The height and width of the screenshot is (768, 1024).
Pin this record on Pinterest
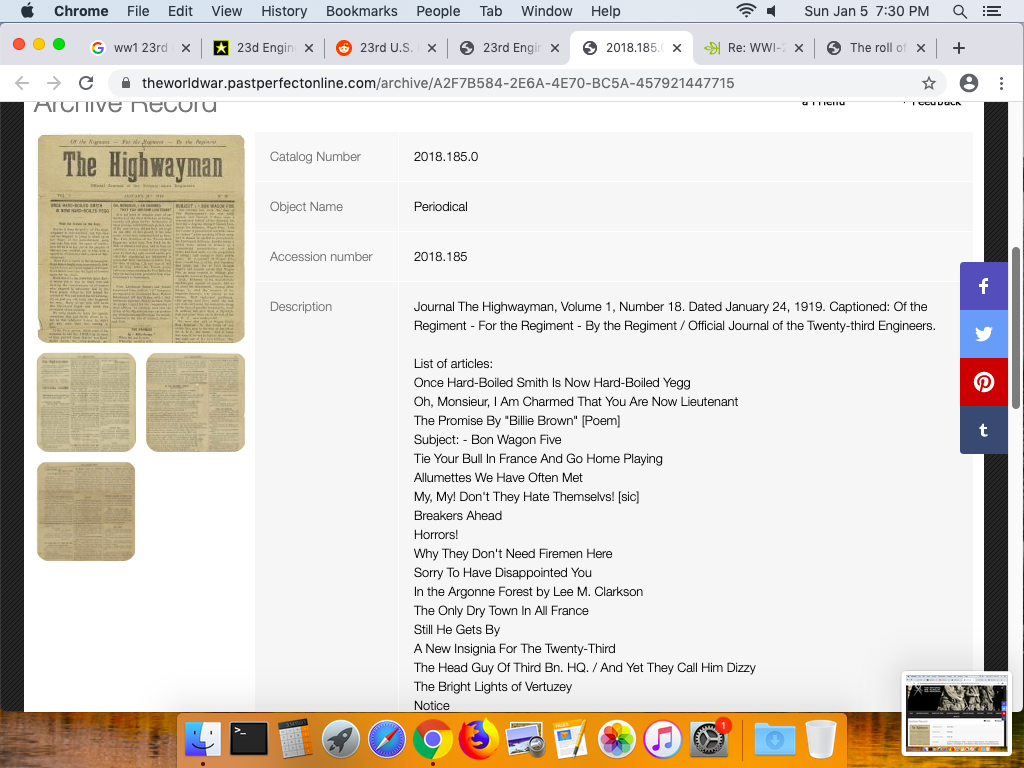point(984,382)
